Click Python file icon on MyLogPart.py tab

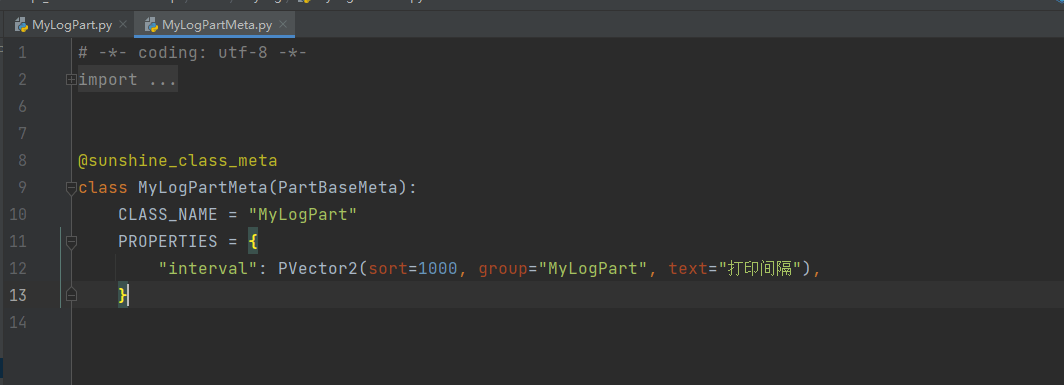pyautogui.click(x=22, y=25)
